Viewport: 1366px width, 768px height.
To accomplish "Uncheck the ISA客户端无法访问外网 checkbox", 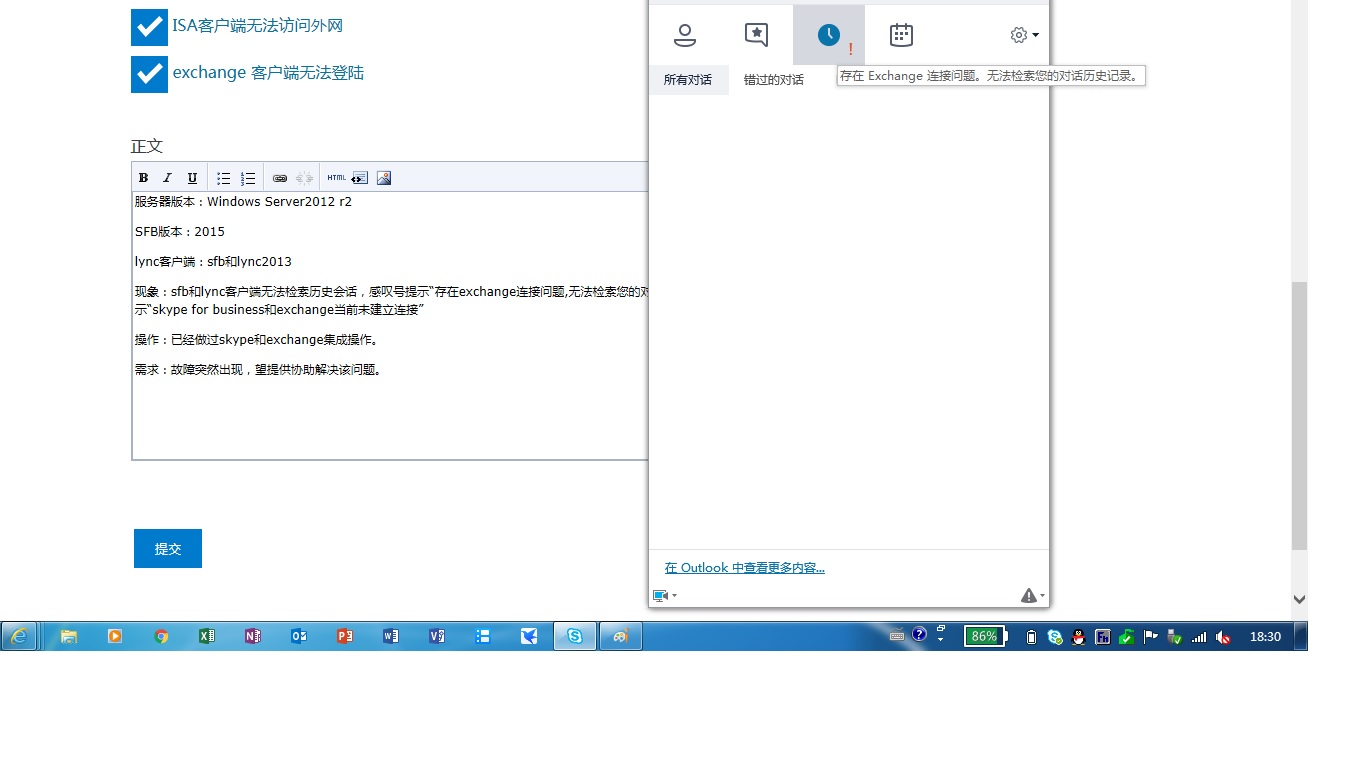I will coord(149,27).
